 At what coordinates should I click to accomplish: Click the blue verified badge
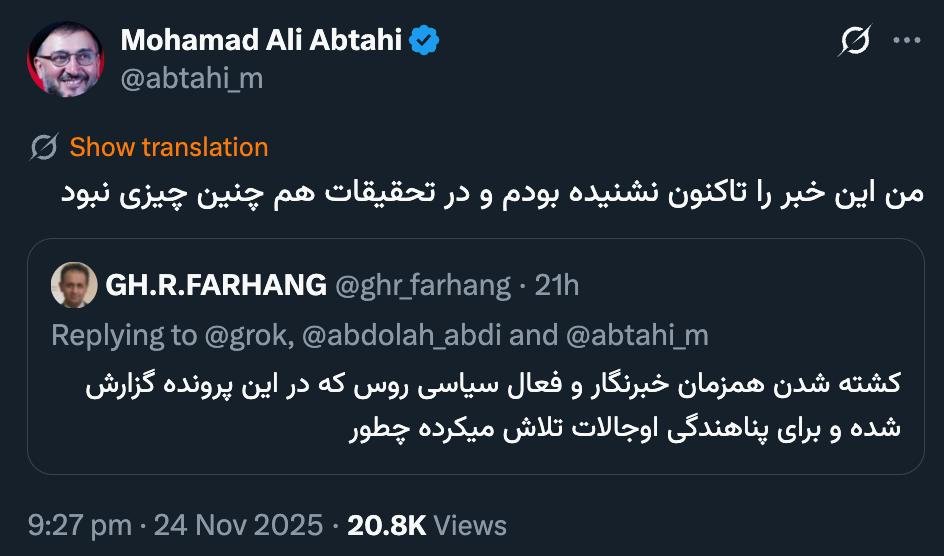pyautogui.click(x=425, y=41)
